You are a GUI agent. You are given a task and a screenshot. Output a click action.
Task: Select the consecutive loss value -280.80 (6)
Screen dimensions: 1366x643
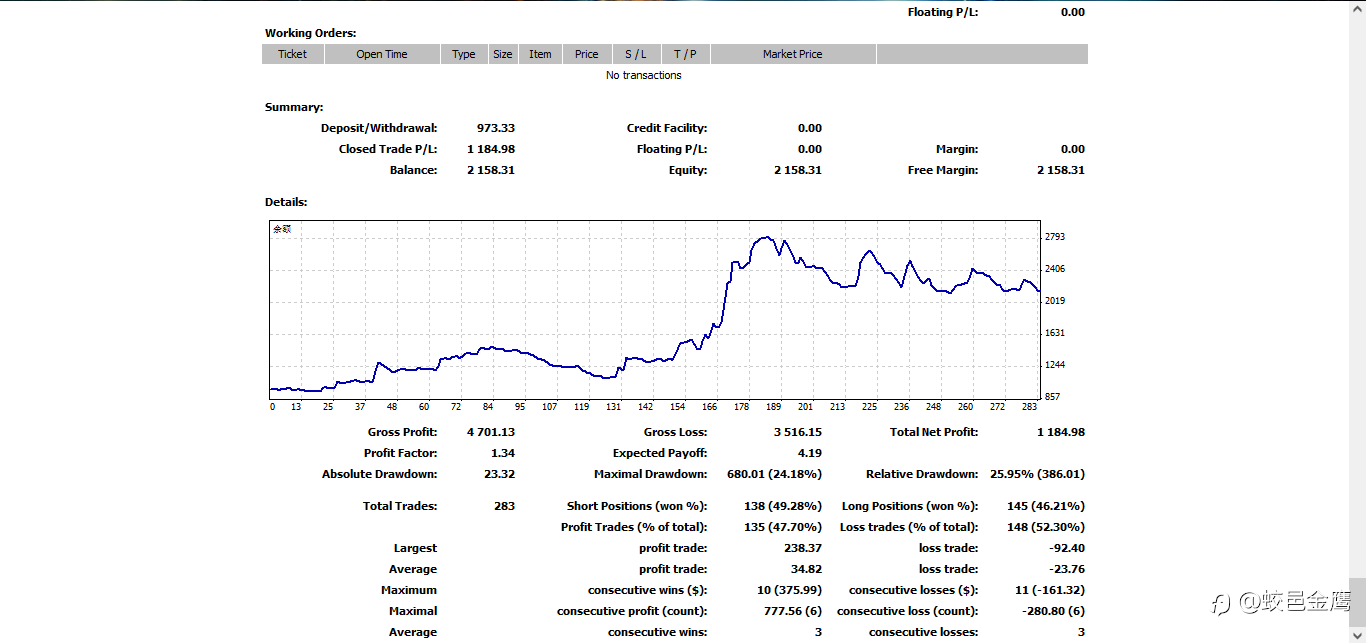tap(1052, 611)
